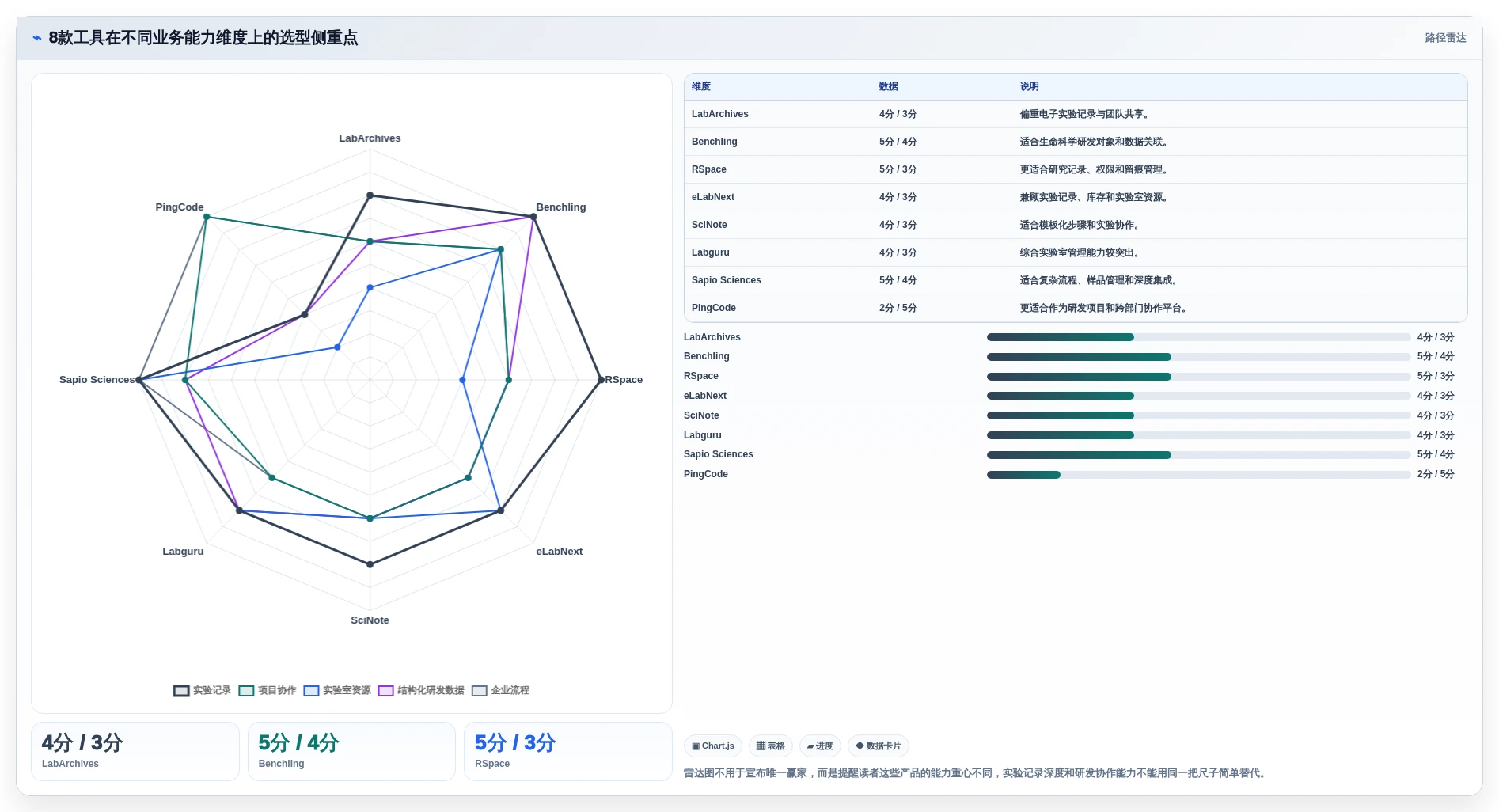
Task: Open the LabArchives 4分 / 3分 summary card
Action: tap(135, 751)
